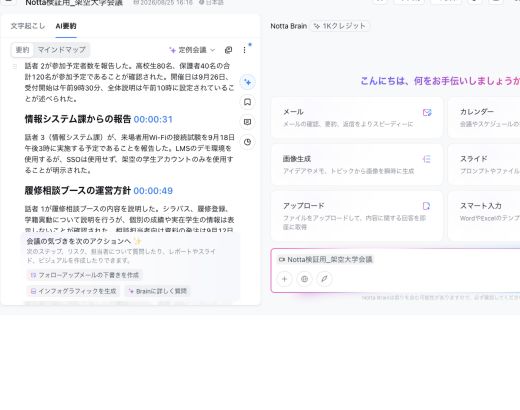This screenshot has height=410, width=520.
Task: Open the メール card
Action: click(x=357, y=117)
